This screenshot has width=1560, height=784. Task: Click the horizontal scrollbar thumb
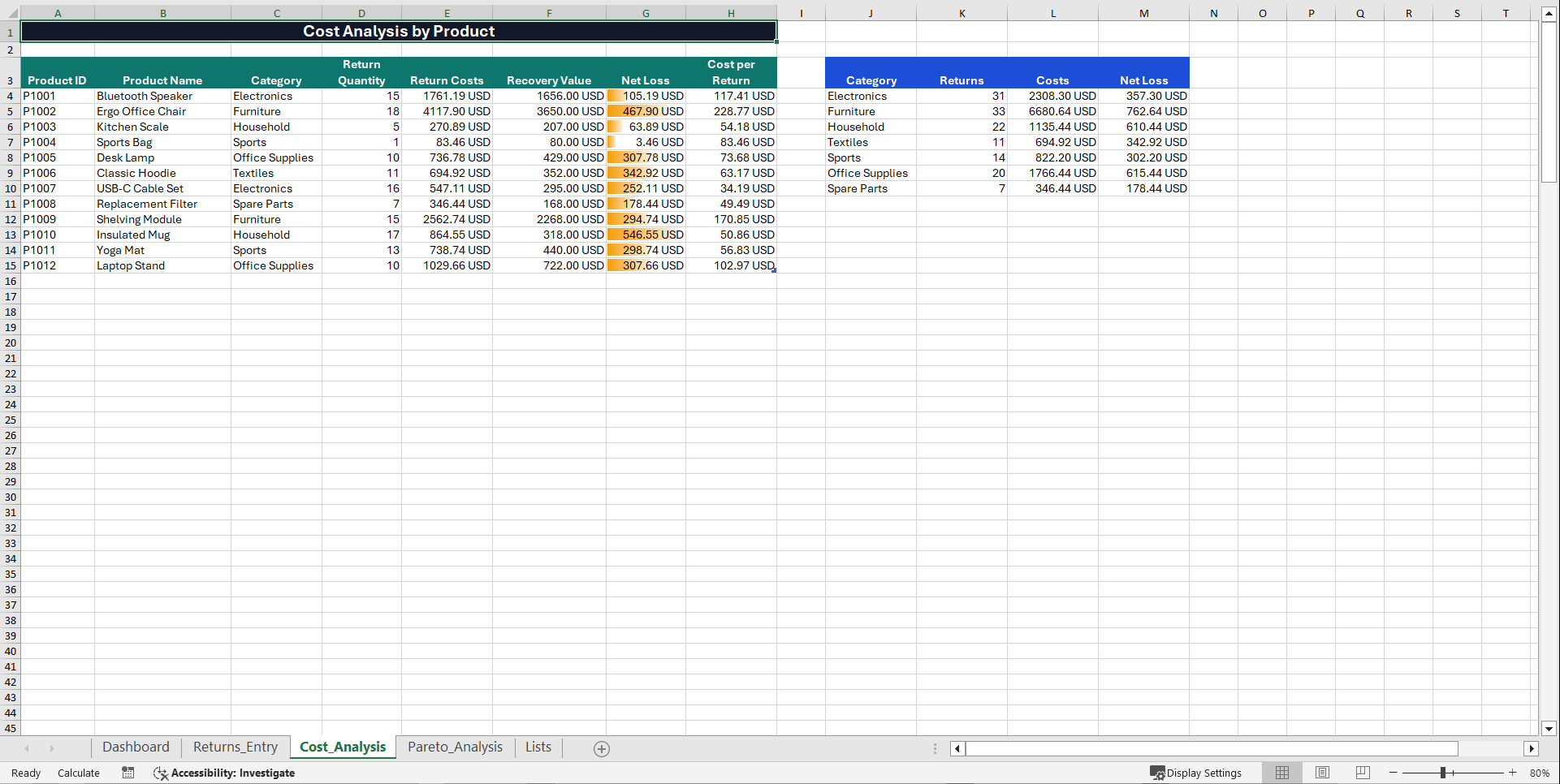(1212, 749)
